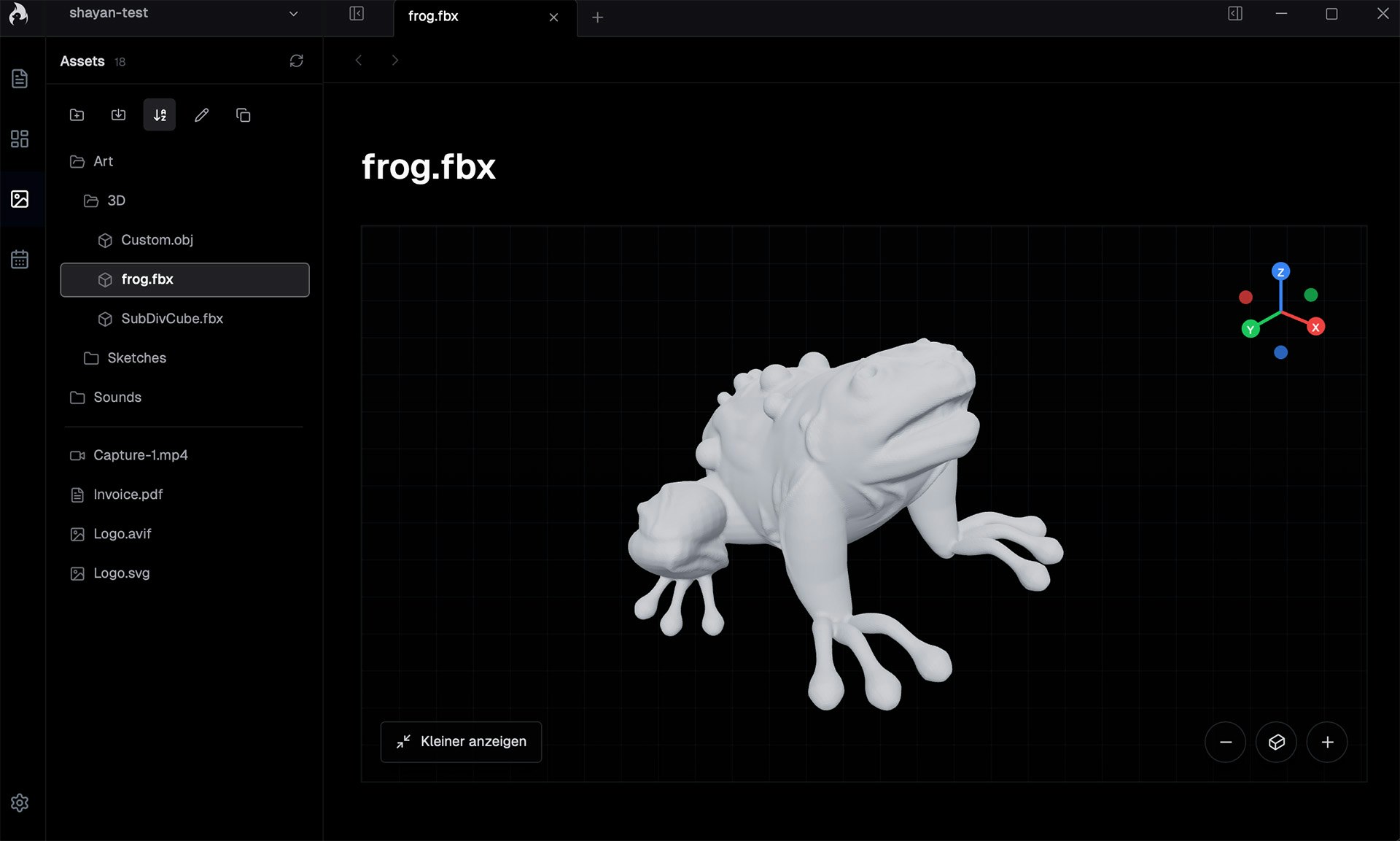Screen dimensions: 1400x841
Task: Import asset using download-to-folder icon
Action: [118, 115]
